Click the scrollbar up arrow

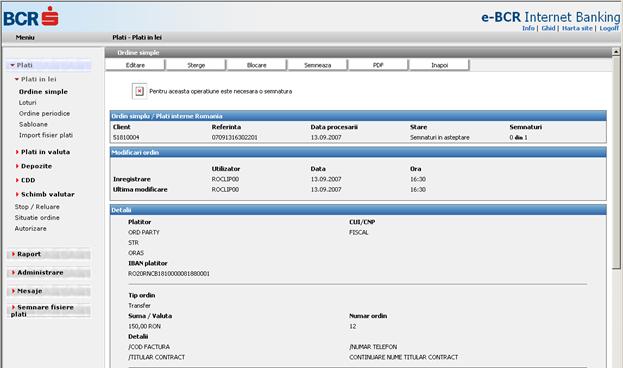616,52
